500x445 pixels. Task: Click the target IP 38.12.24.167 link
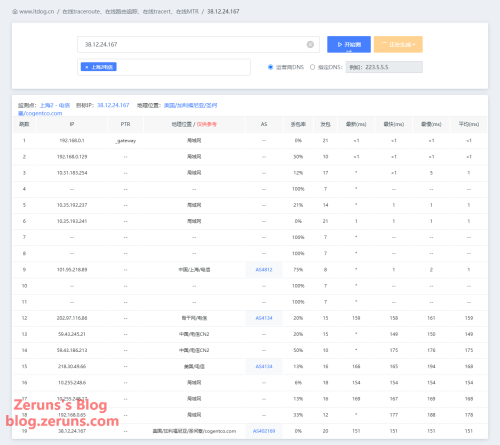tap(113, 105)
